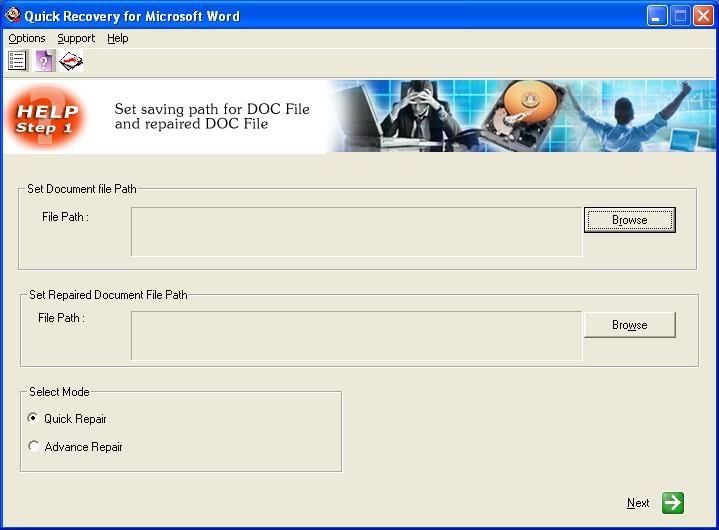Open the Options menu

pos(27,38)
